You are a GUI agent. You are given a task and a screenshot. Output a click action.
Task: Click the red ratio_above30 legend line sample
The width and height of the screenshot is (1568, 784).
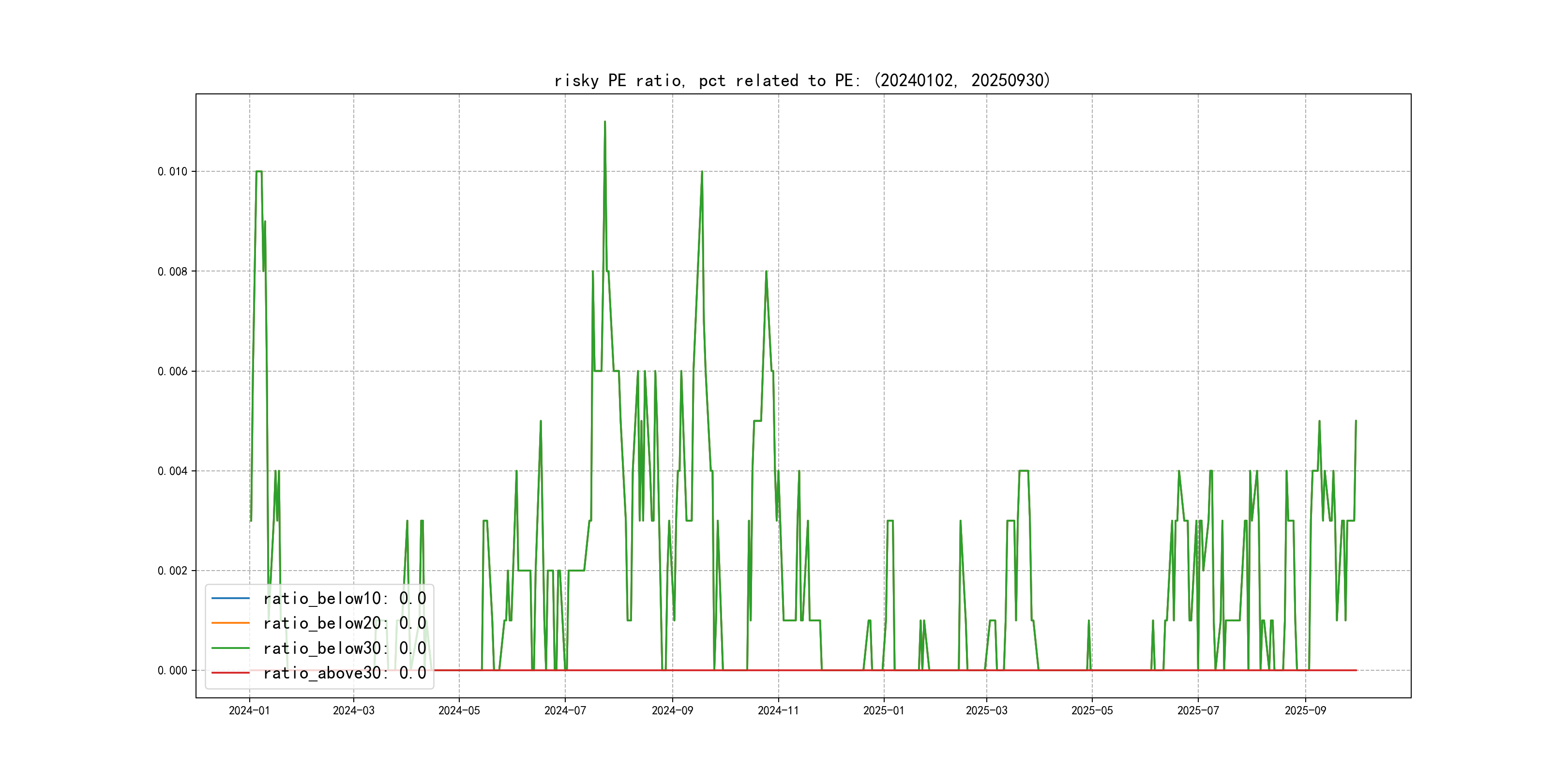(x=230, y=673)
